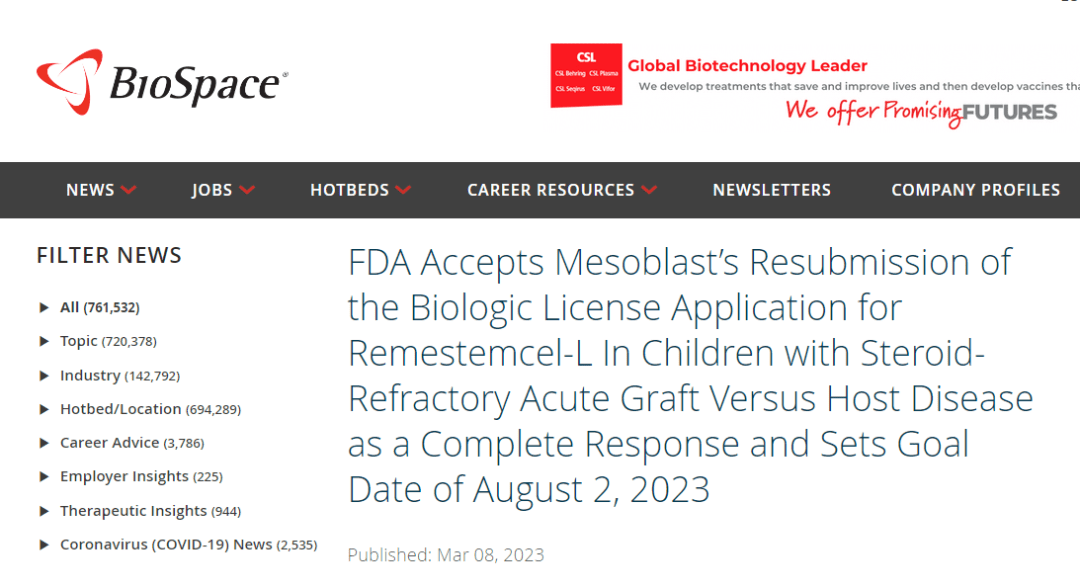Viewport: 1080px width, 588px height.
Task: Open the Career Resources dropdown chevron
Action: point(649,190)
